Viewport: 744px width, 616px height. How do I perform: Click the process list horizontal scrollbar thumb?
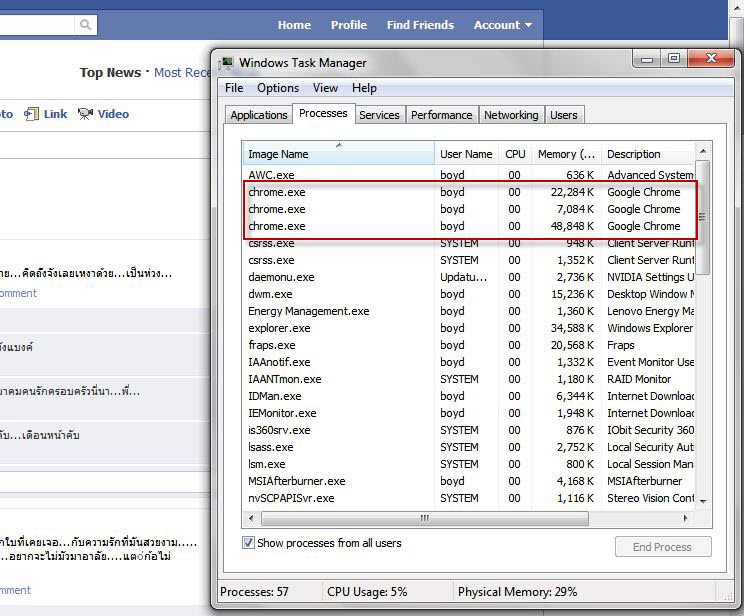pyautogui.click(x=425, y=518)
